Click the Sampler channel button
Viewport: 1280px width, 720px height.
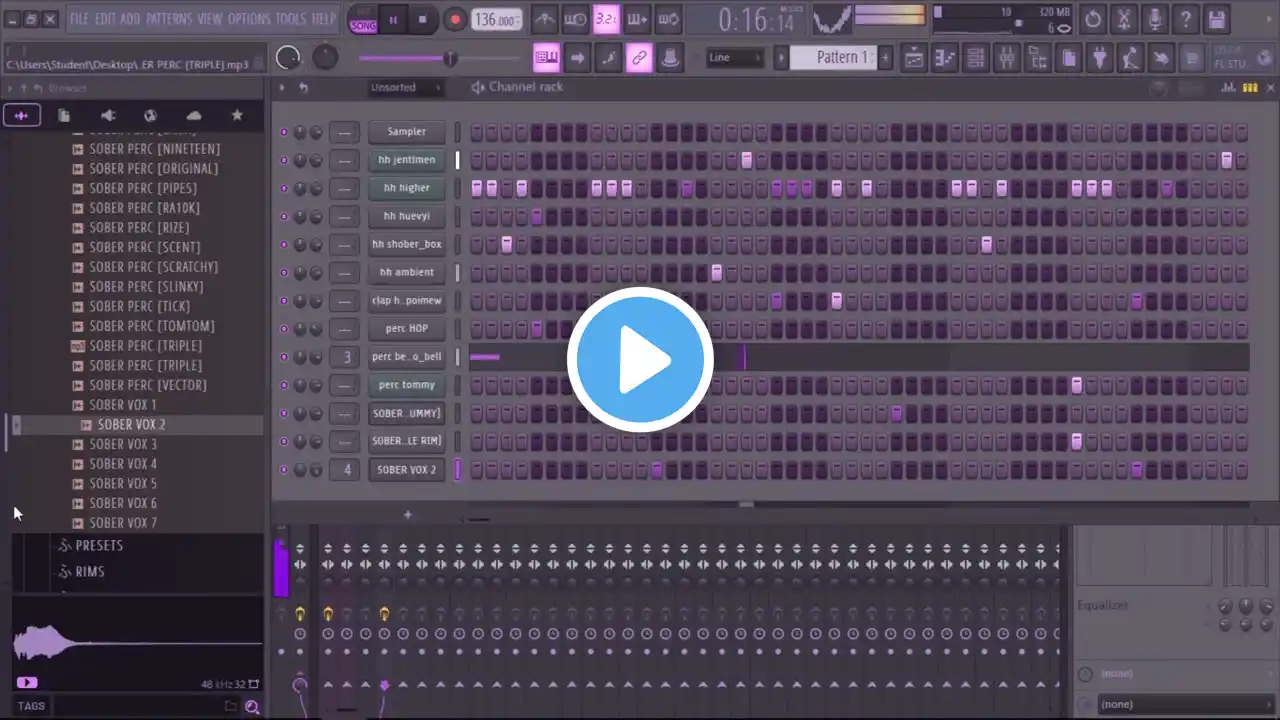click(x=406, y=132)
